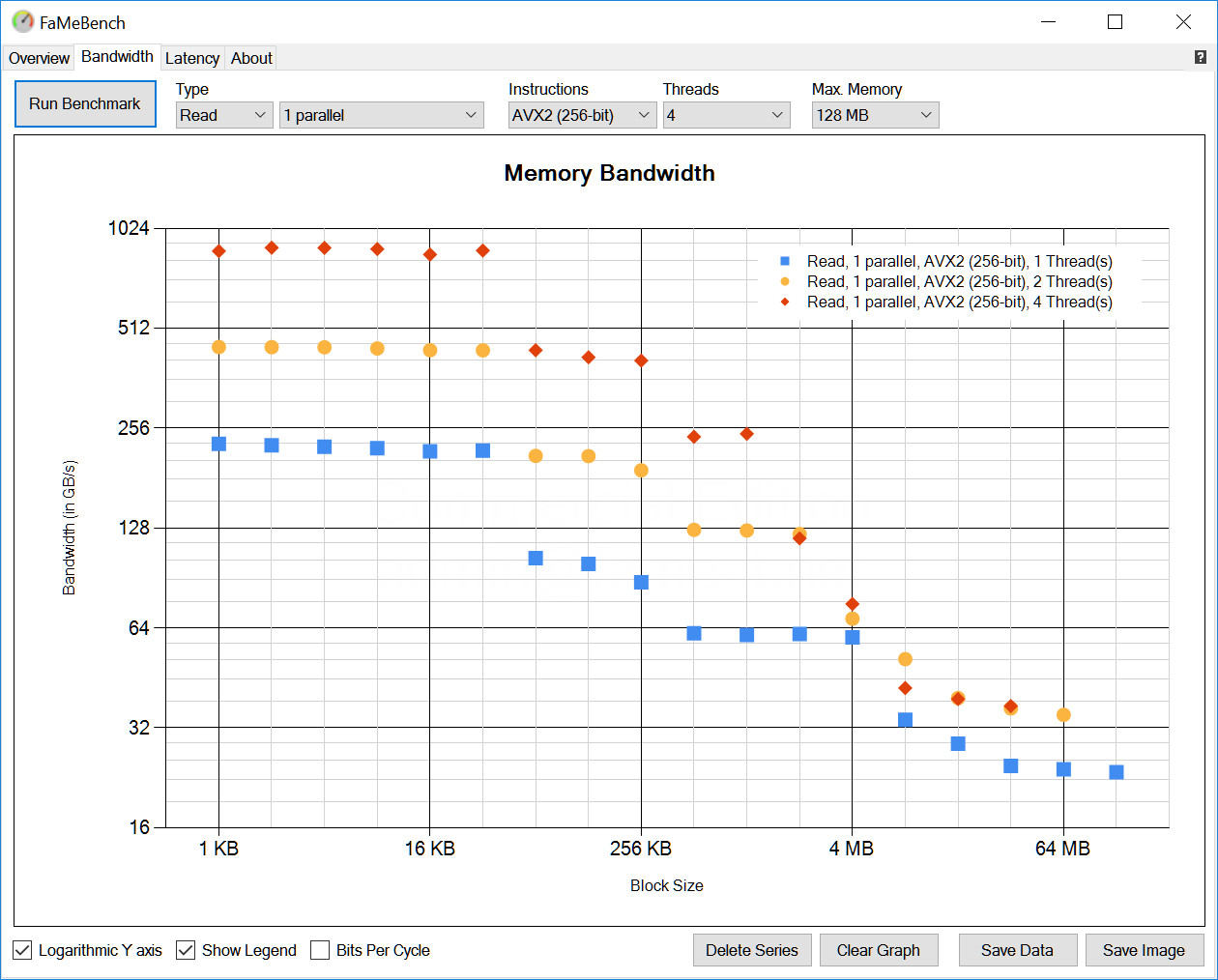1218x980 pixels.
Task: Click the 64 Y-axis tick label
Action: click(x=139, y=628)
